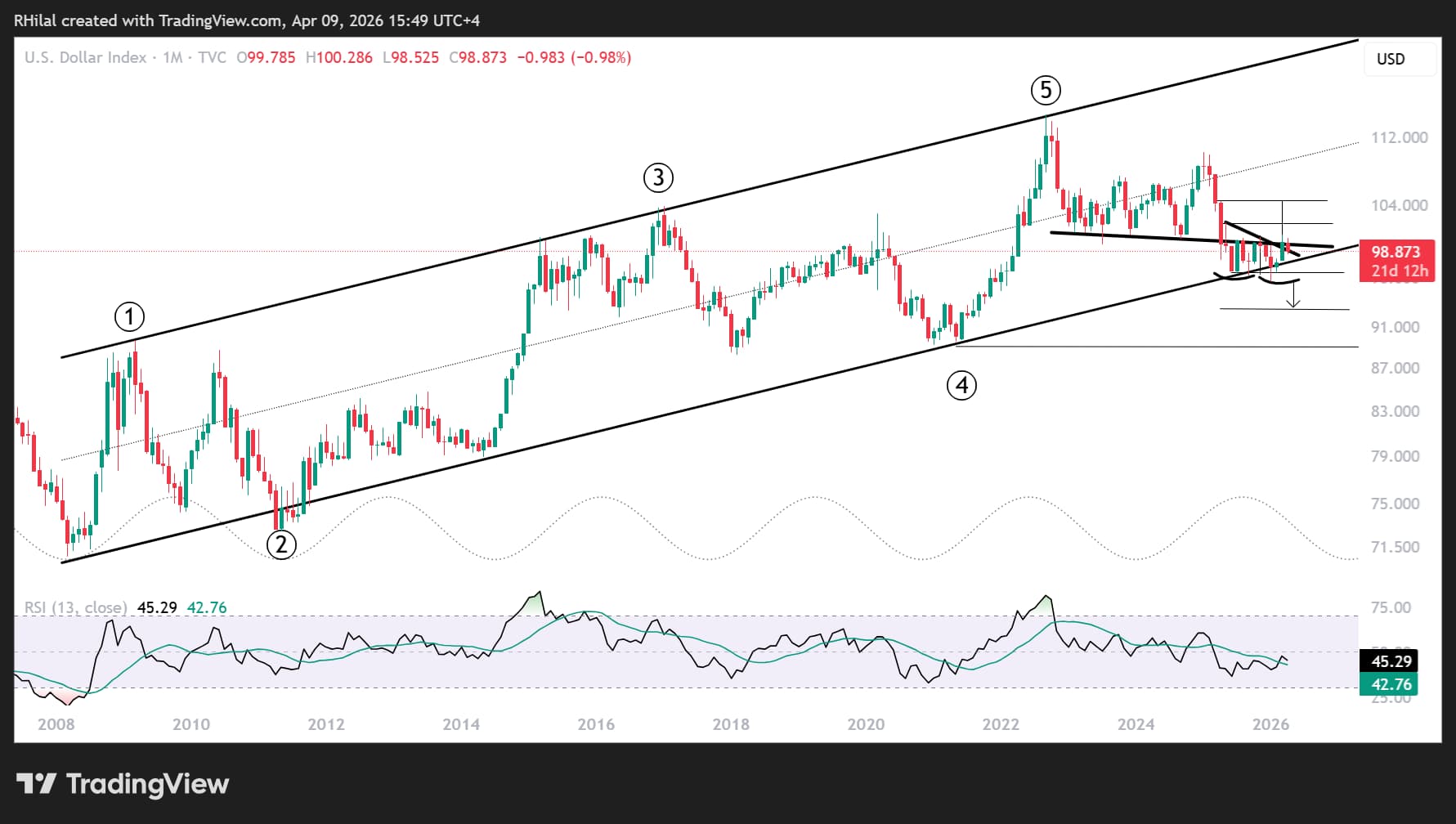The height and width of the screenshot is (824, 1456).
Task: Click the circled wave 2 label
Action: [281, 544]
